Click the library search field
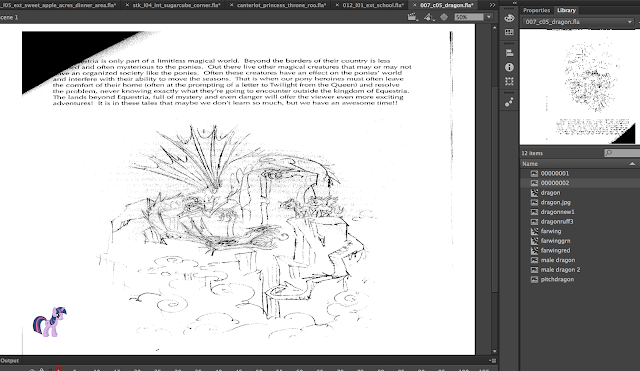This screenshot has width=640, height=371. tap(622, 153)
